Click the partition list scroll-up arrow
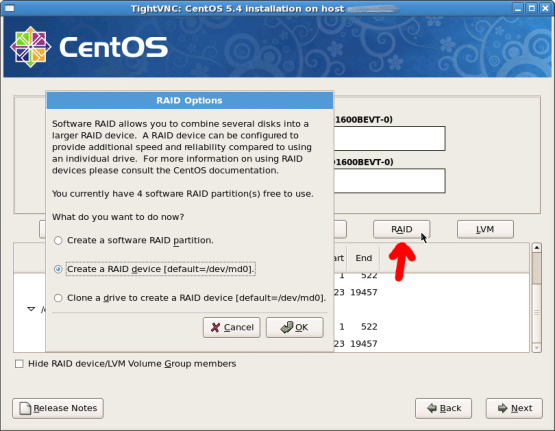Screen dimensions: 555x431 (x=537, y=248)
